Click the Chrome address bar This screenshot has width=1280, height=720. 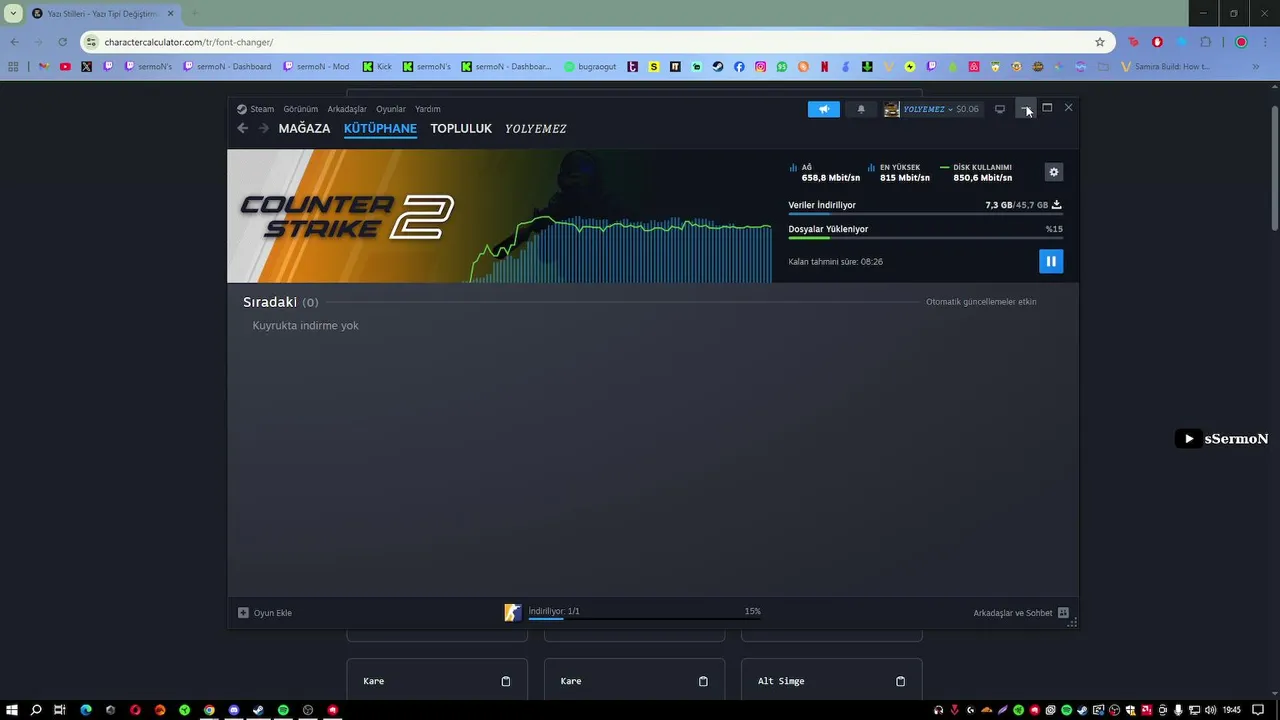coord(597,42)
